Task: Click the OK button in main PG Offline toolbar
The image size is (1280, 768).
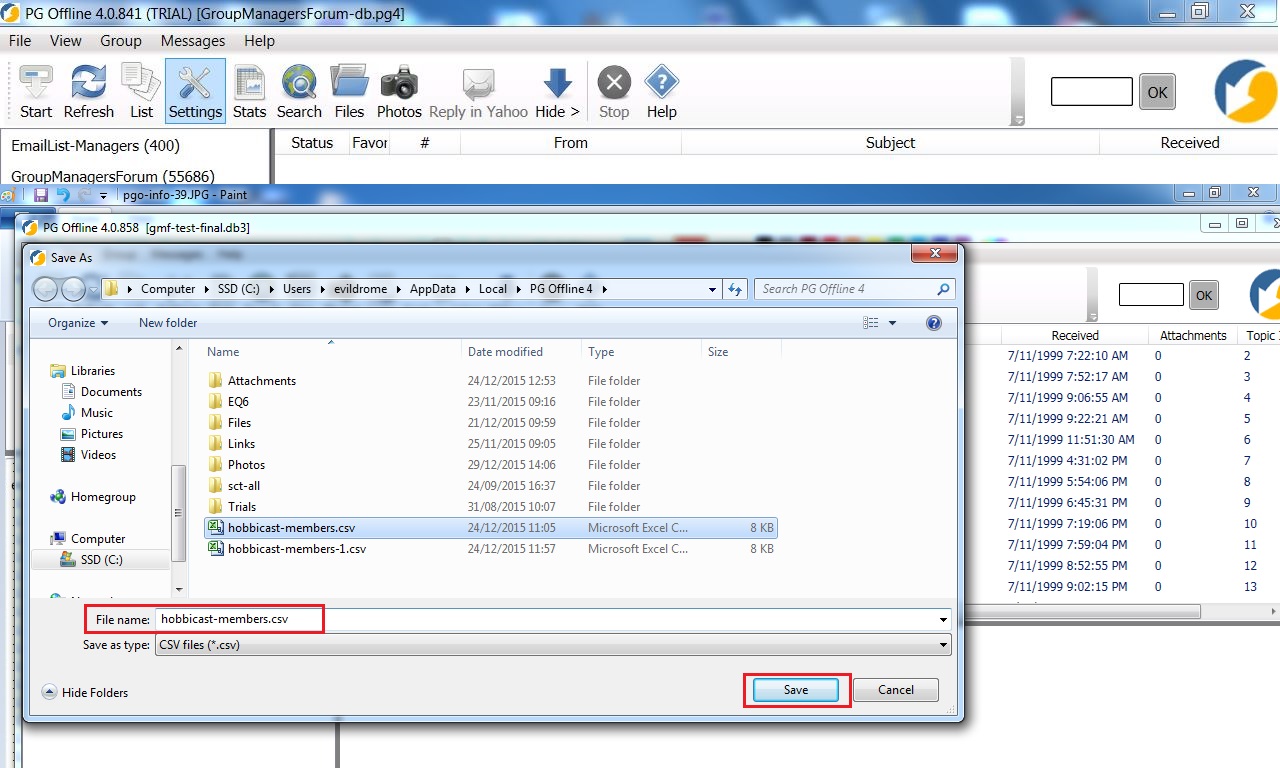Action: (1157, 92)
